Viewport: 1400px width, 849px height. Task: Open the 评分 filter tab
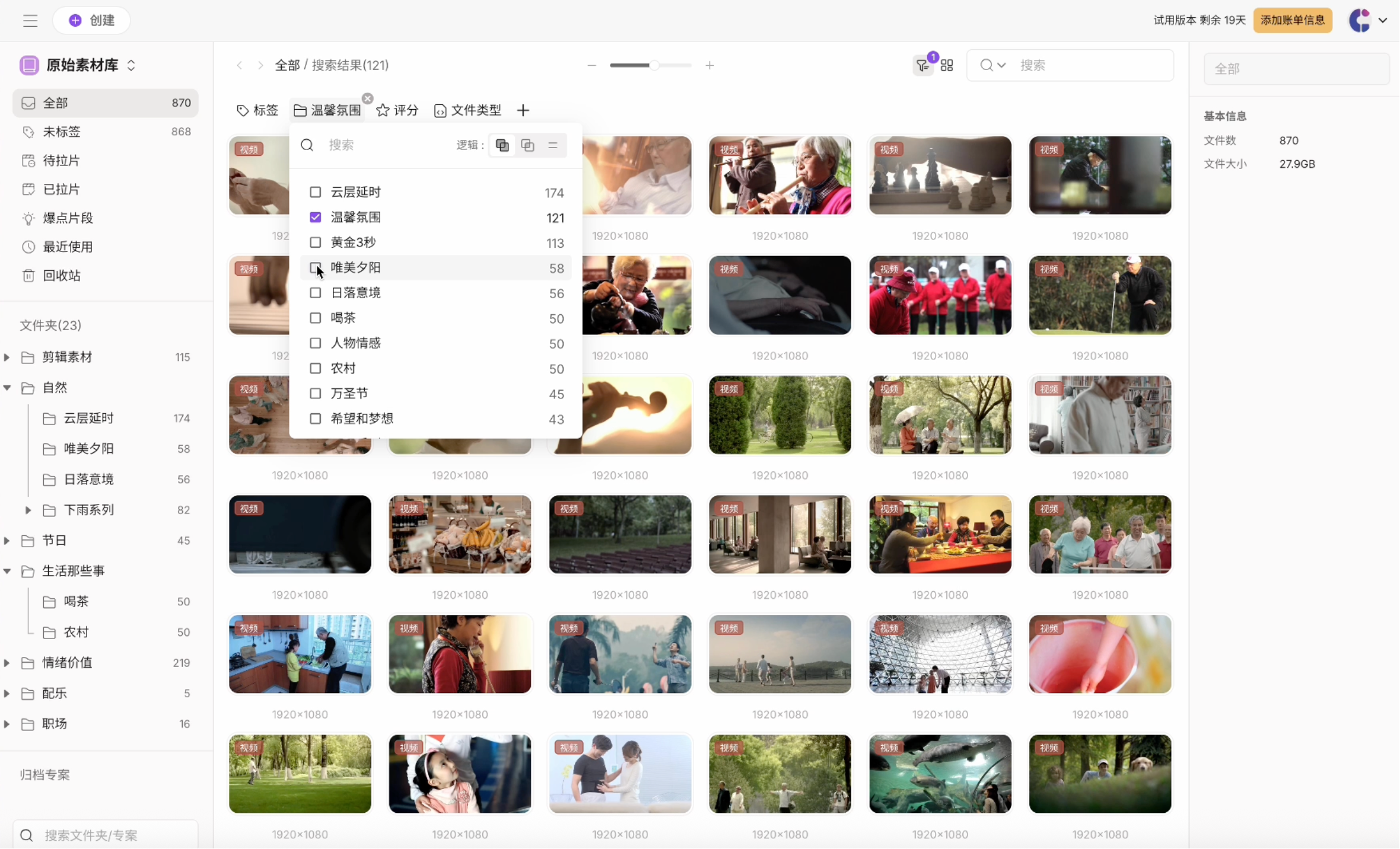pos(397,110)
